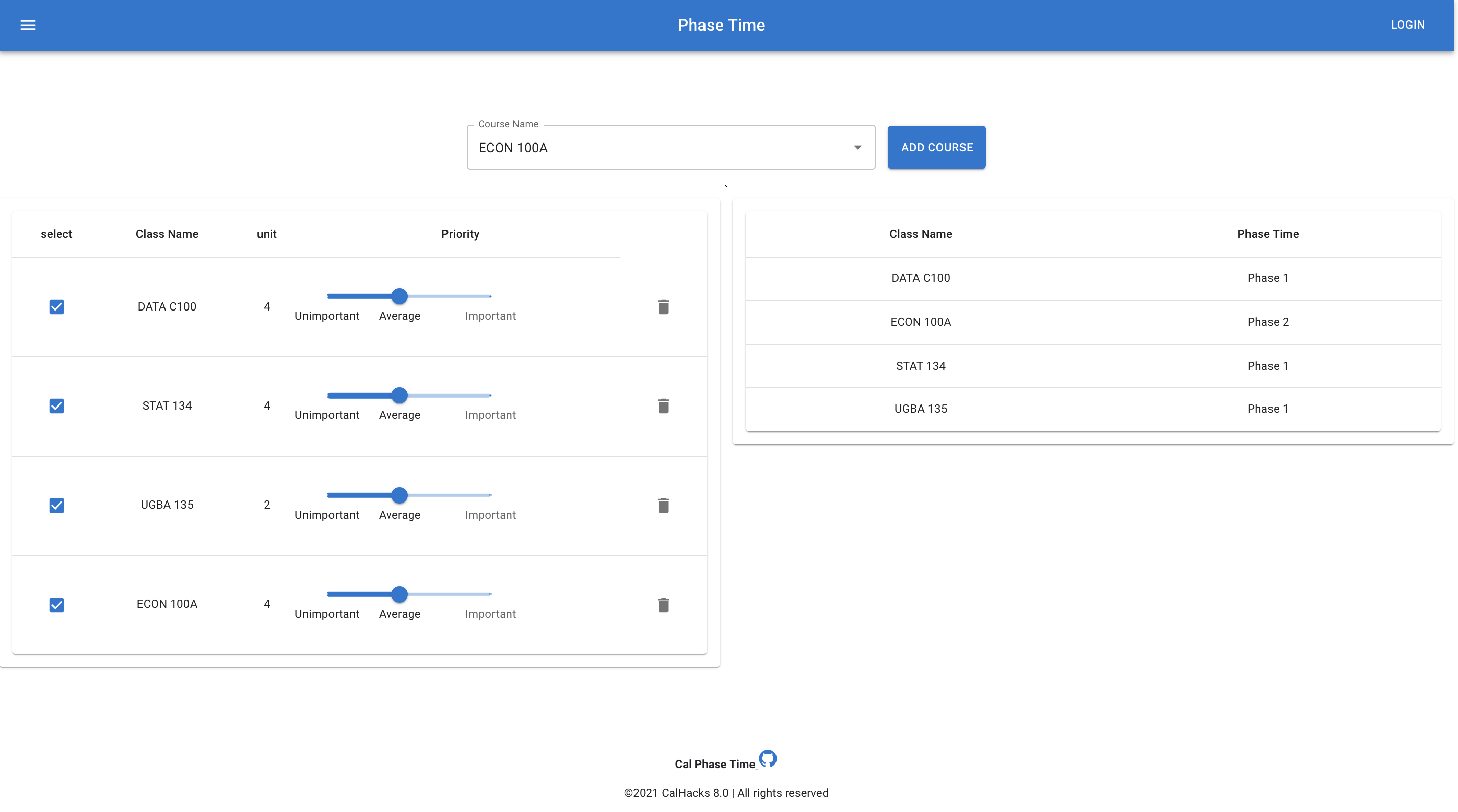The height and width of the screenshot is (812, 1458).
Task: Remove UGBA 135 using its trash icon
Action: 663,505
